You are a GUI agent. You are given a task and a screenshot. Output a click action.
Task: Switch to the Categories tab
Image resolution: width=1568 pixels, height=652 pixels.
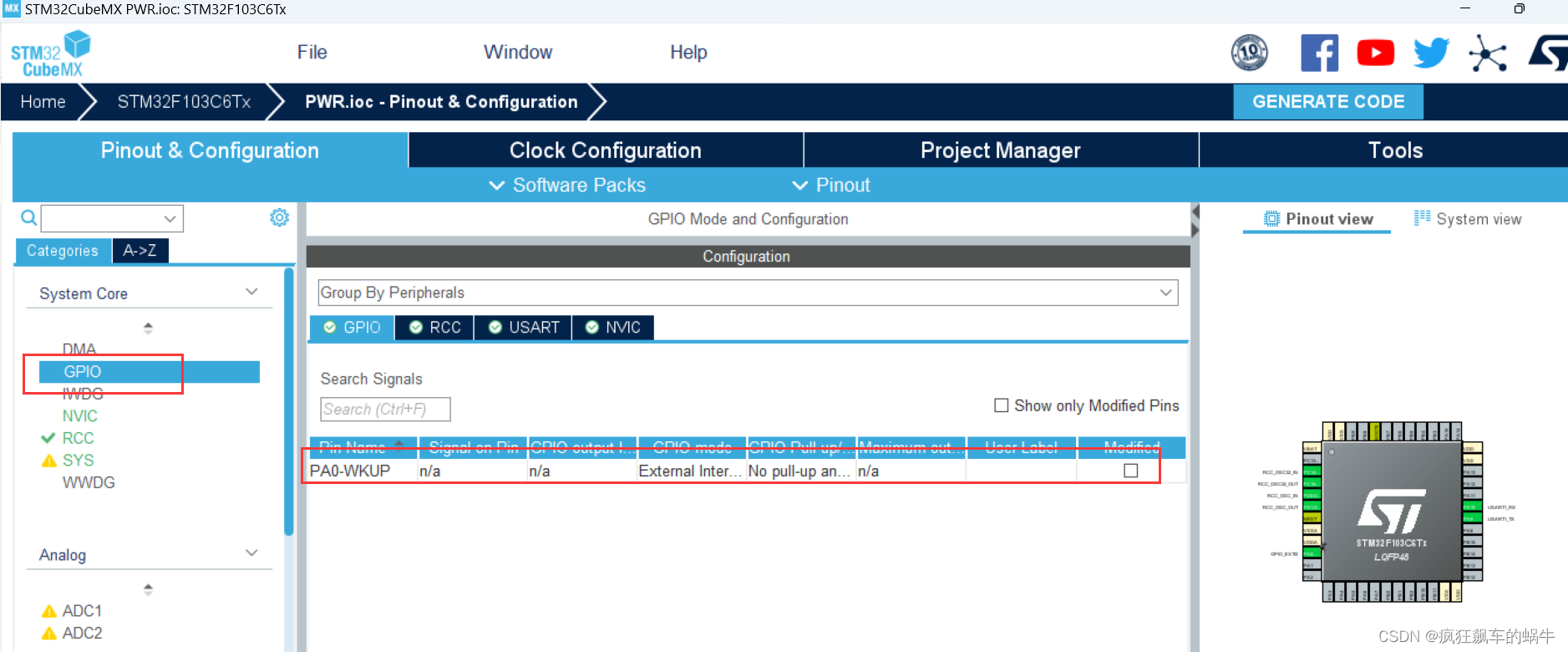click(x=63, y=251)
